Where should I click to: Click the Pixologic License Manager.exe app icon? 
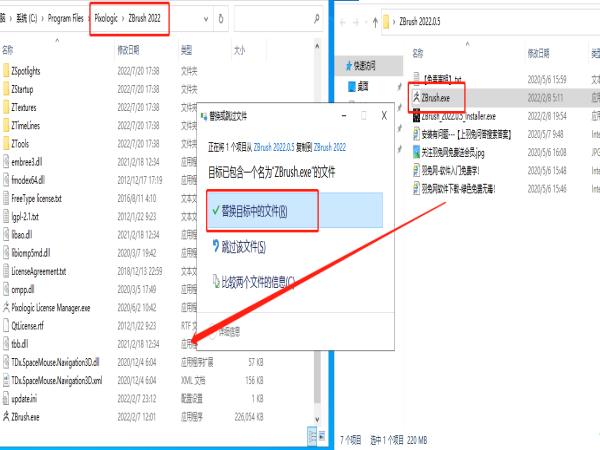pyautogui.click(x=6, y=307)
